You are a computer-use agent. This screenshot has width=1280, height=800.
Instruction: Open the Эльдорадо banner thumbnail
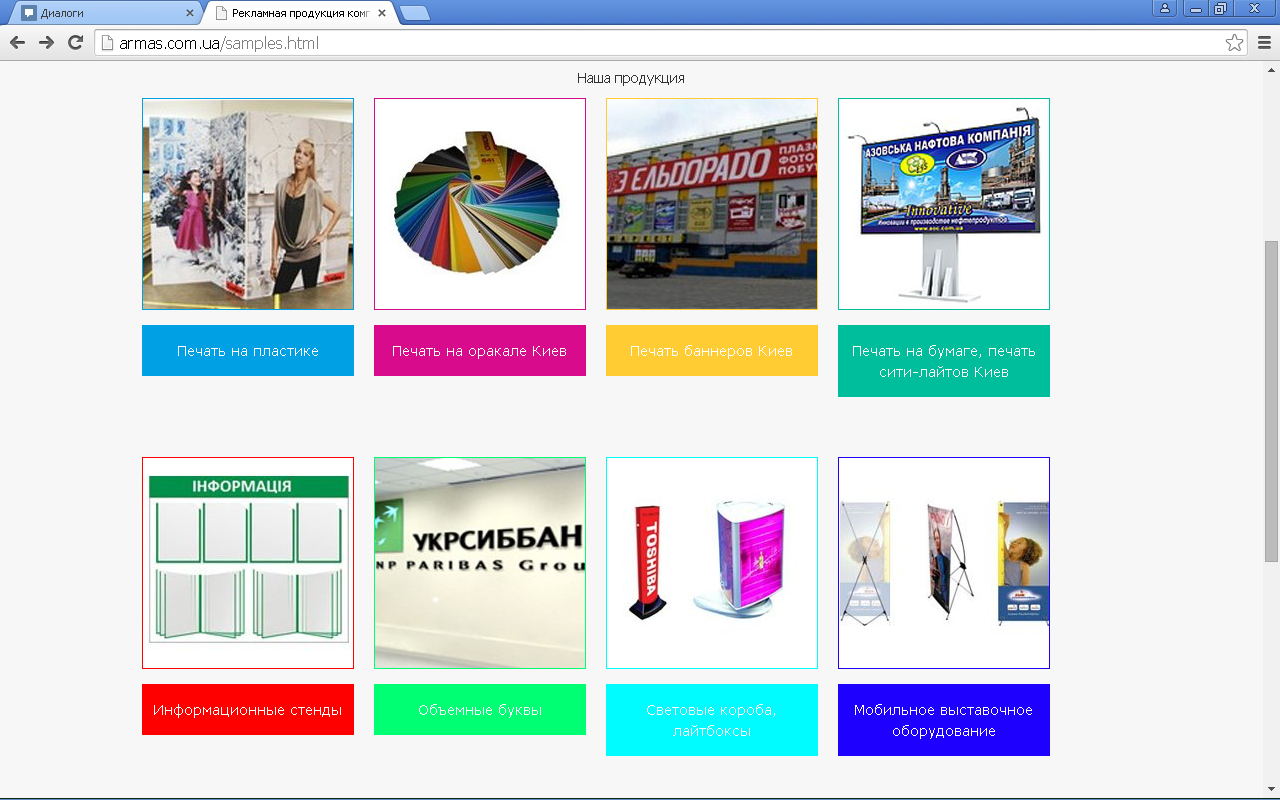tap(712, 204)
